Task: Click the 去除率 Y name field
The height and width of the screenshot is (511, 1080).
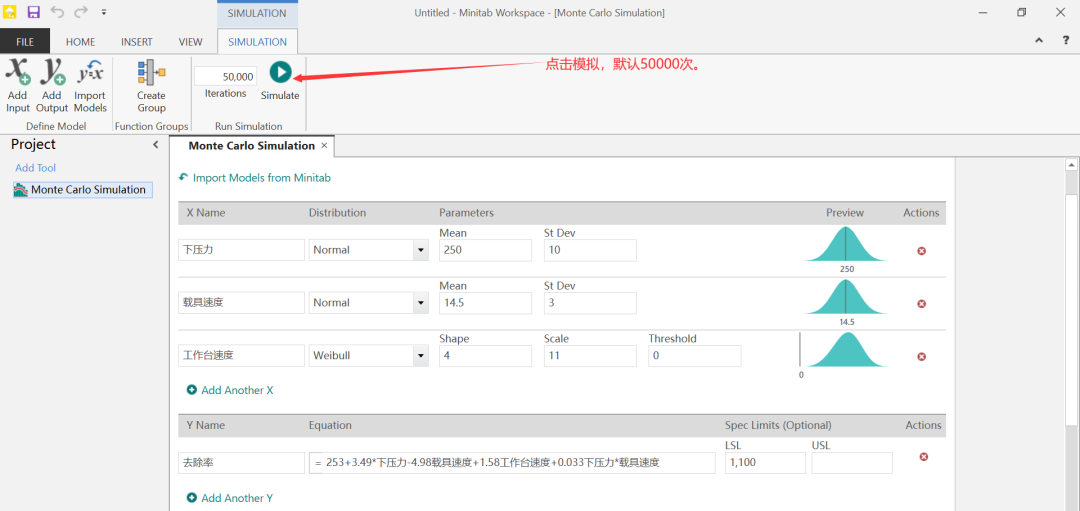Action: [241, 463]
